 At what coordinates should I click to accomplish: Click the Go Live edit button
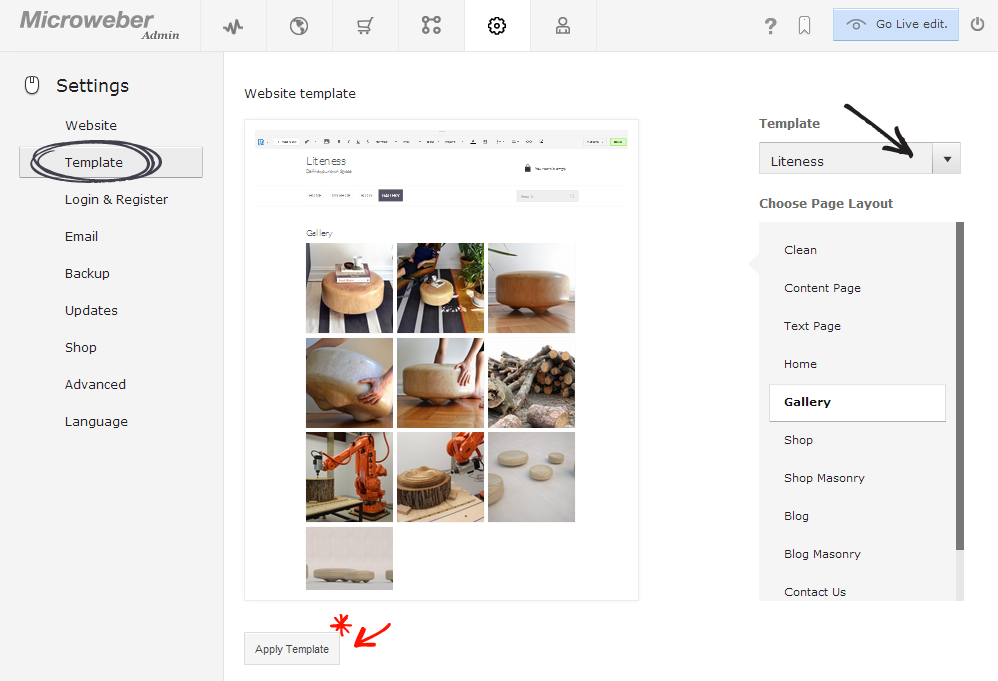(896, 25)
